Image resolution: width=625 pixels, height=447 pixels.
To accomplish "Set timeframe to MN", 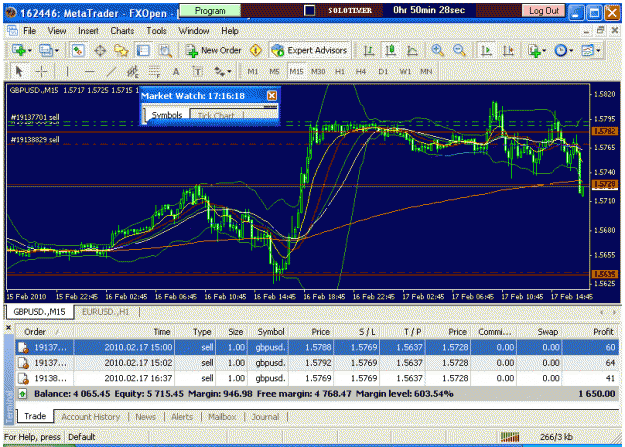I will [426, 72].
